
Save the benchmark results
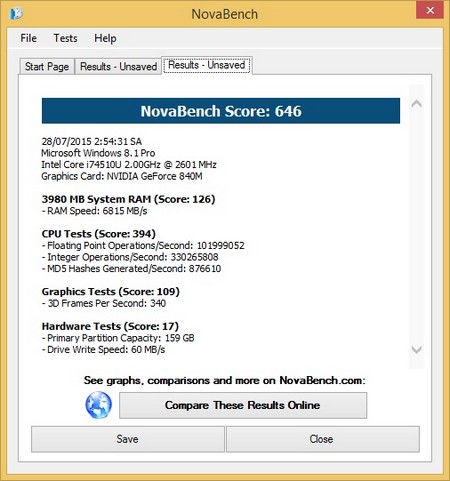[x=128, y=439]
